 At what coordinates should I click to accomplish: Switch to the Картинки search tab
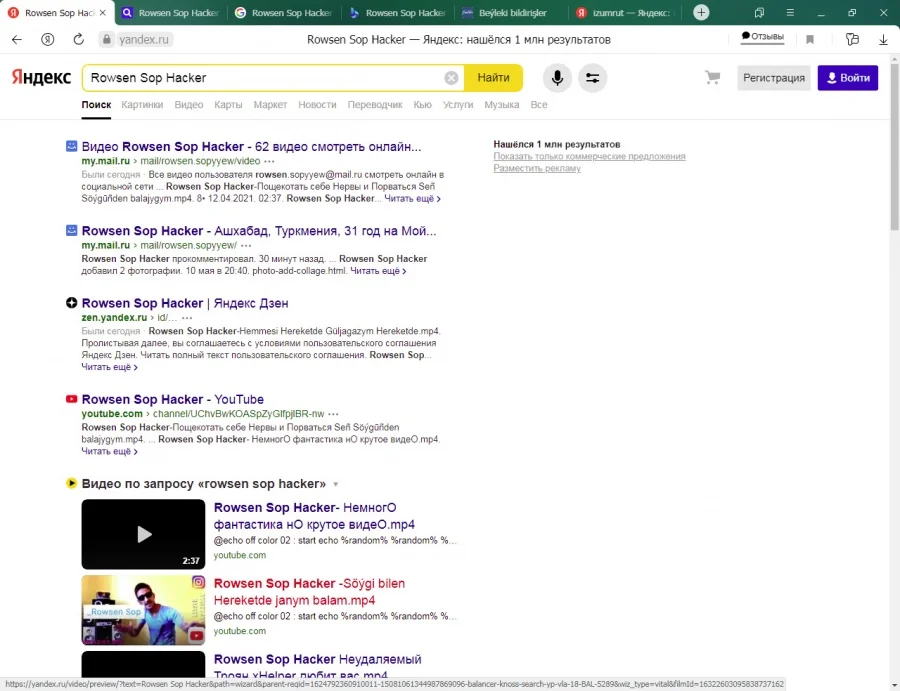pyautogui.click(x=142, y=105)
